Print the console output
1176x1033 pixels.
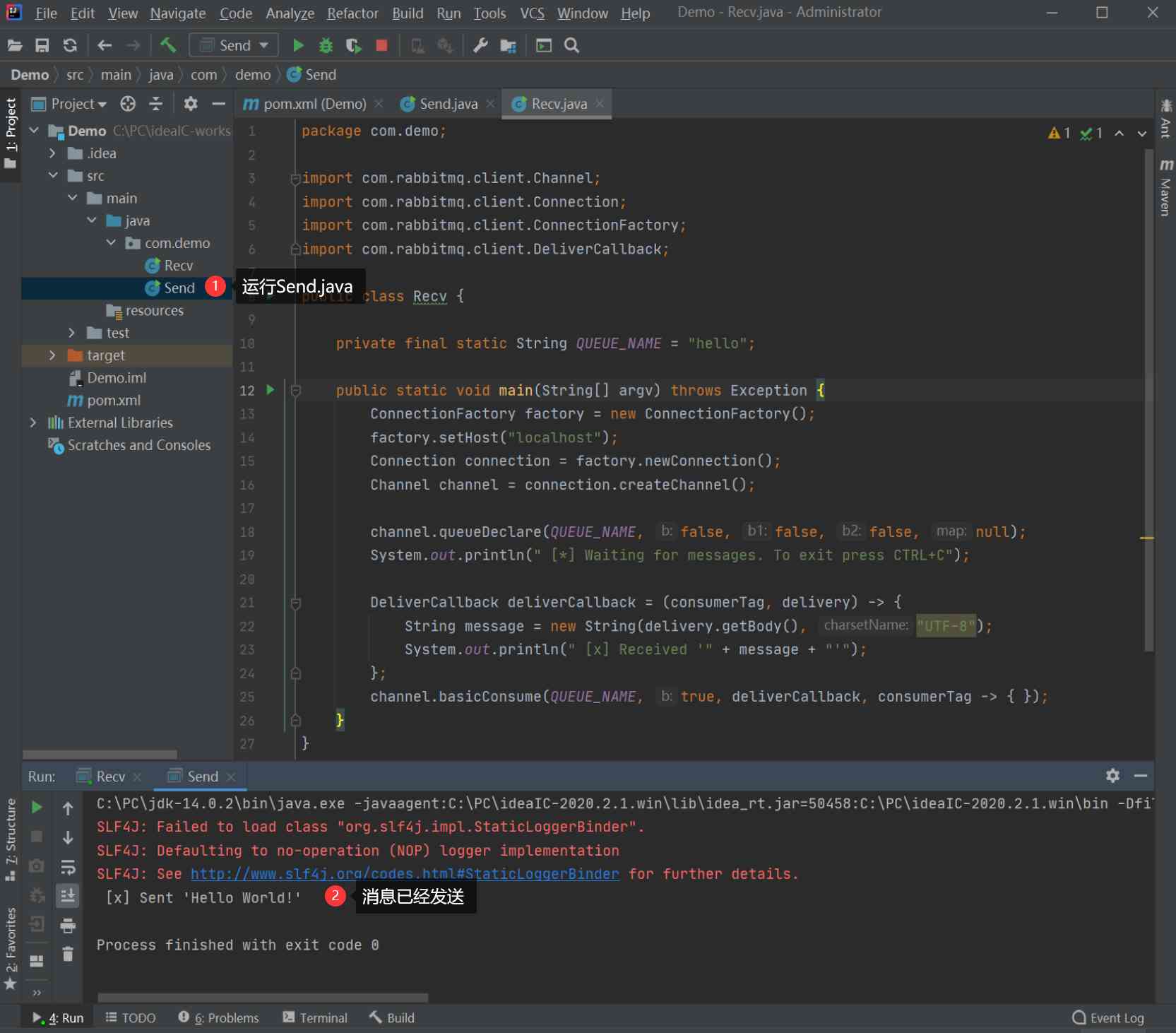click(x=68, y=926)
